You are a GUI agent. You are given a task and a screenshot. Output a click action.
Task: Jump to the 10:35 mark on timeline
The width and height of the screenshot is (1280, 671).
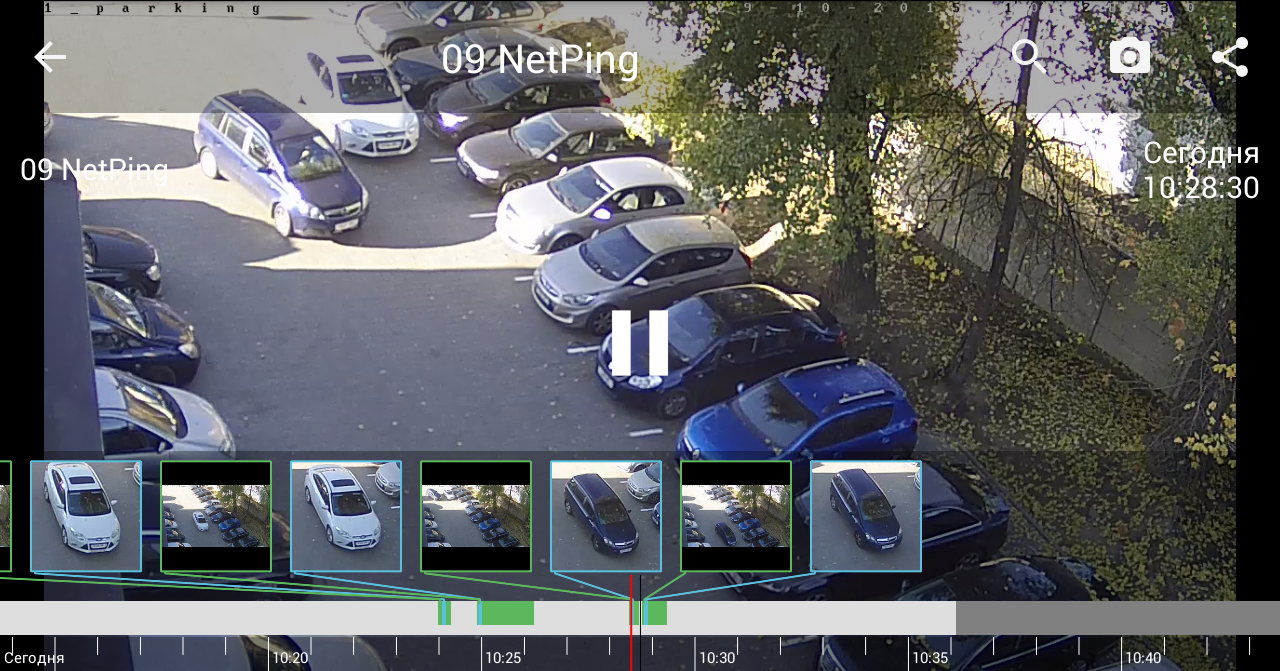coord(930,657)
